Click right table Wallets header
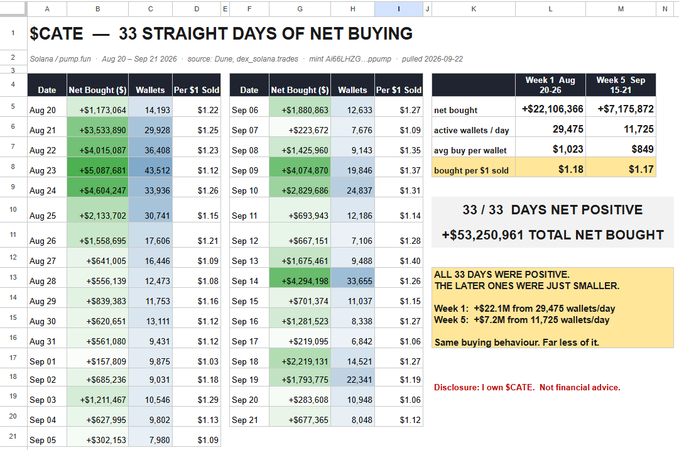Screen dimensions: 679x450 [x=352, y=85]
